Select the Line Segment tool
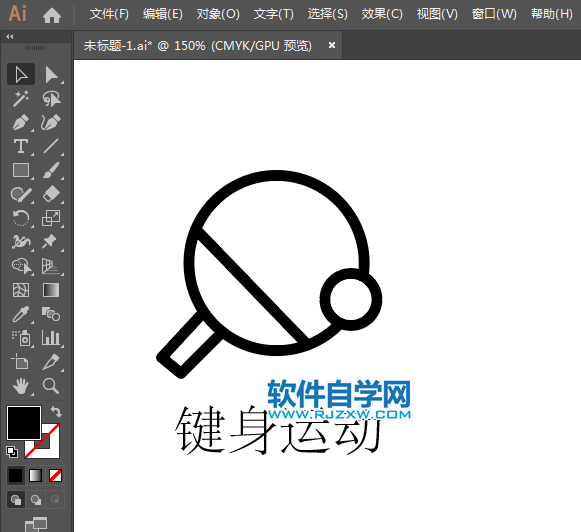The image size is (581, 532). pyautogui.click(x=51, y=146)
